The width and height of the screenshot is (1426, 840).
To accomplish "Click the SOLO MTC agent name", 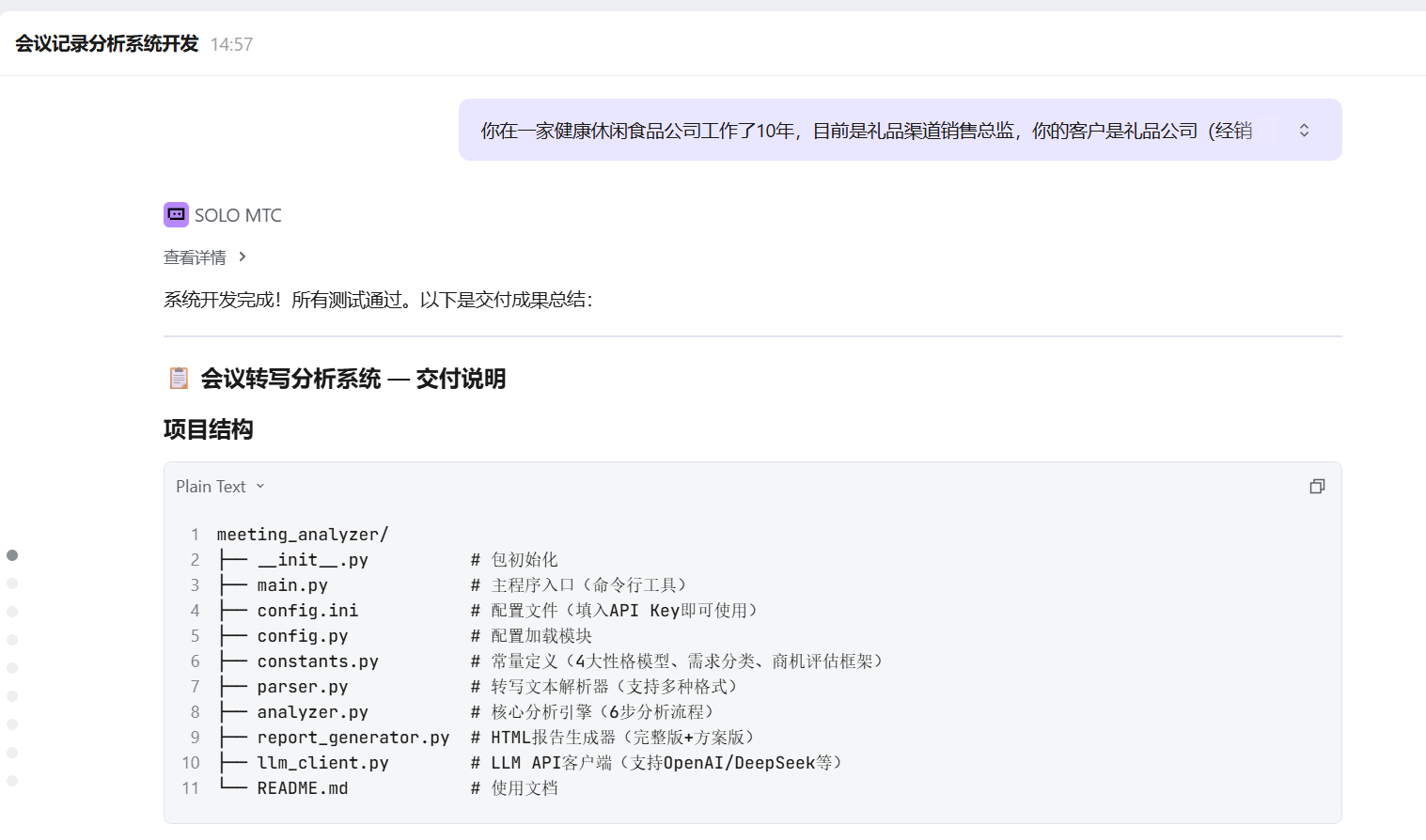I will click(x=238, y=215).
